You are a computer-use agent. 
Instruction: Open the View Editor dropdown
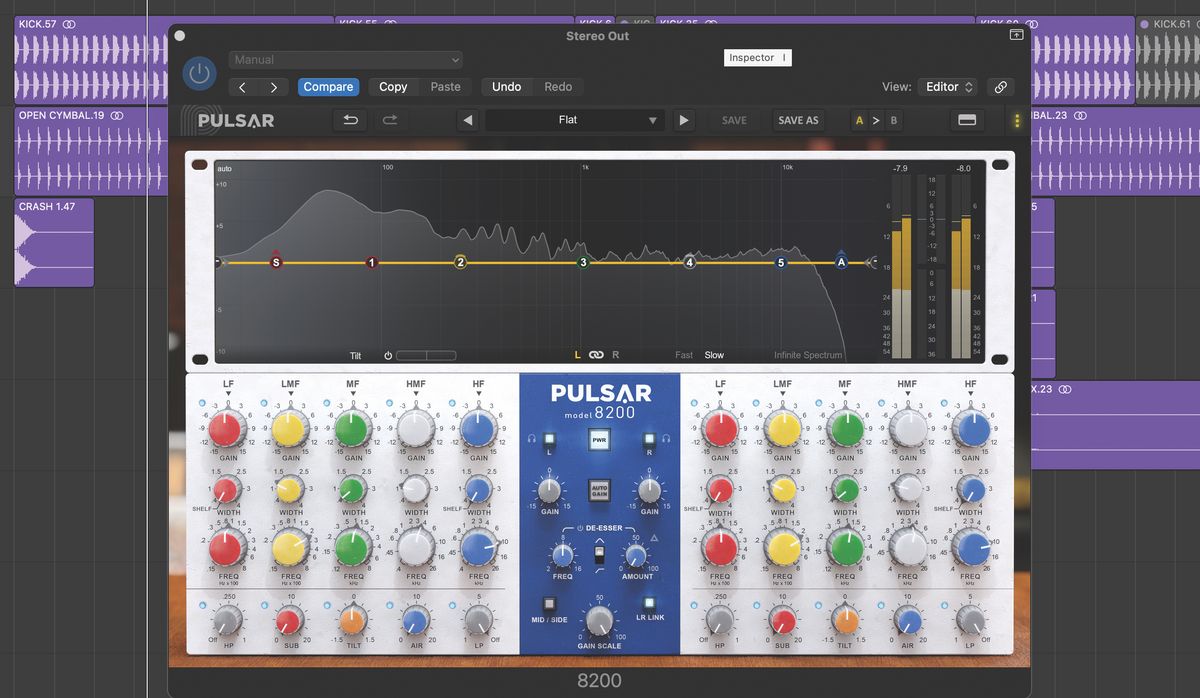pyautogui.click(x=948, y=87)
